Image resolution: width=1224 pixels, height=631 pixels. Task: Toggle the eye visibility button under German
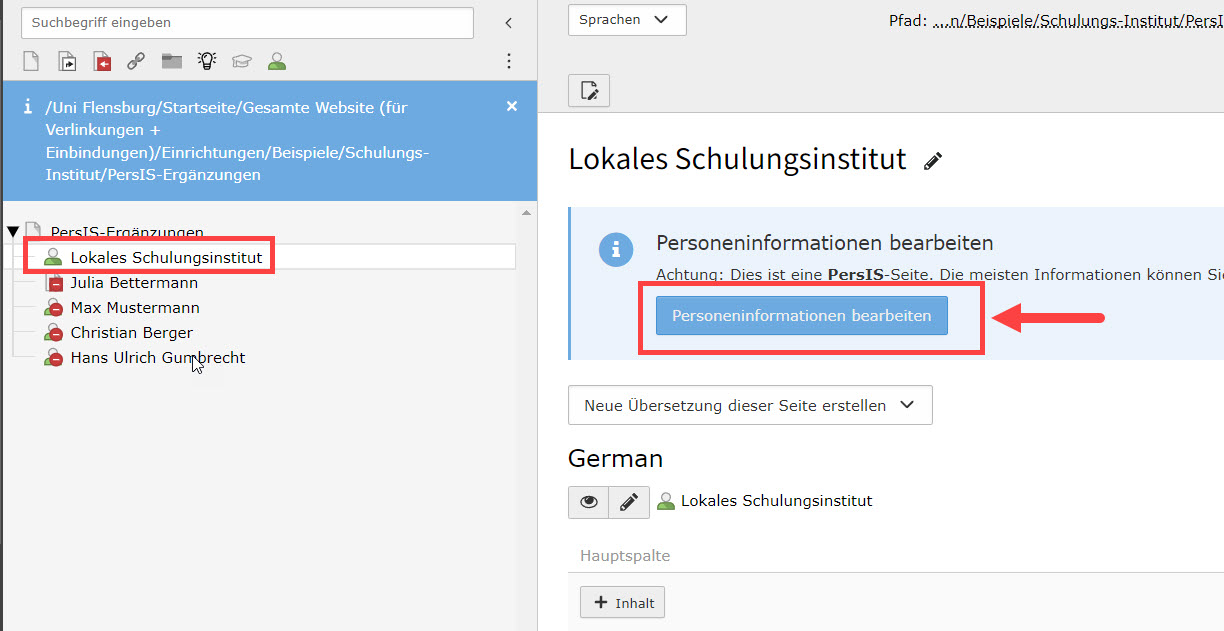pos(589,502)
